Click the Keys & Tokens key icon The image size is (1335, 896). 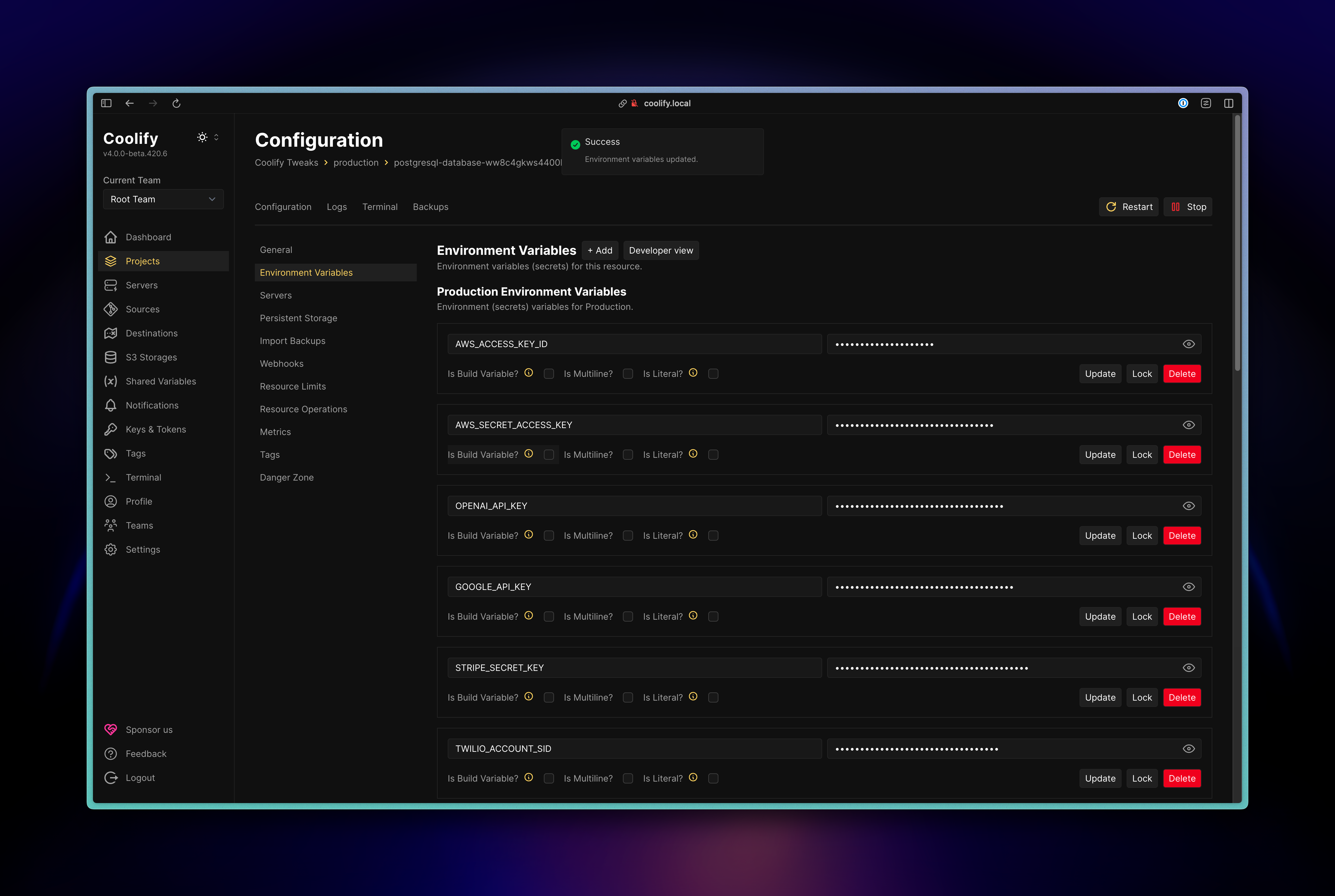click(x=110, y=429)
